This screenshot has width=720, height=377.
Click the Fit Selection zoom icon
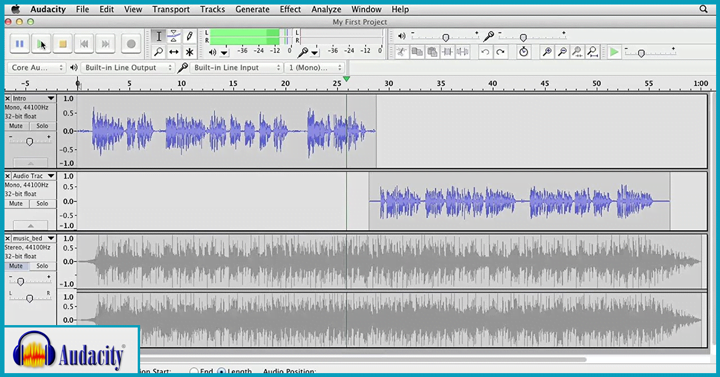[577, 52]
